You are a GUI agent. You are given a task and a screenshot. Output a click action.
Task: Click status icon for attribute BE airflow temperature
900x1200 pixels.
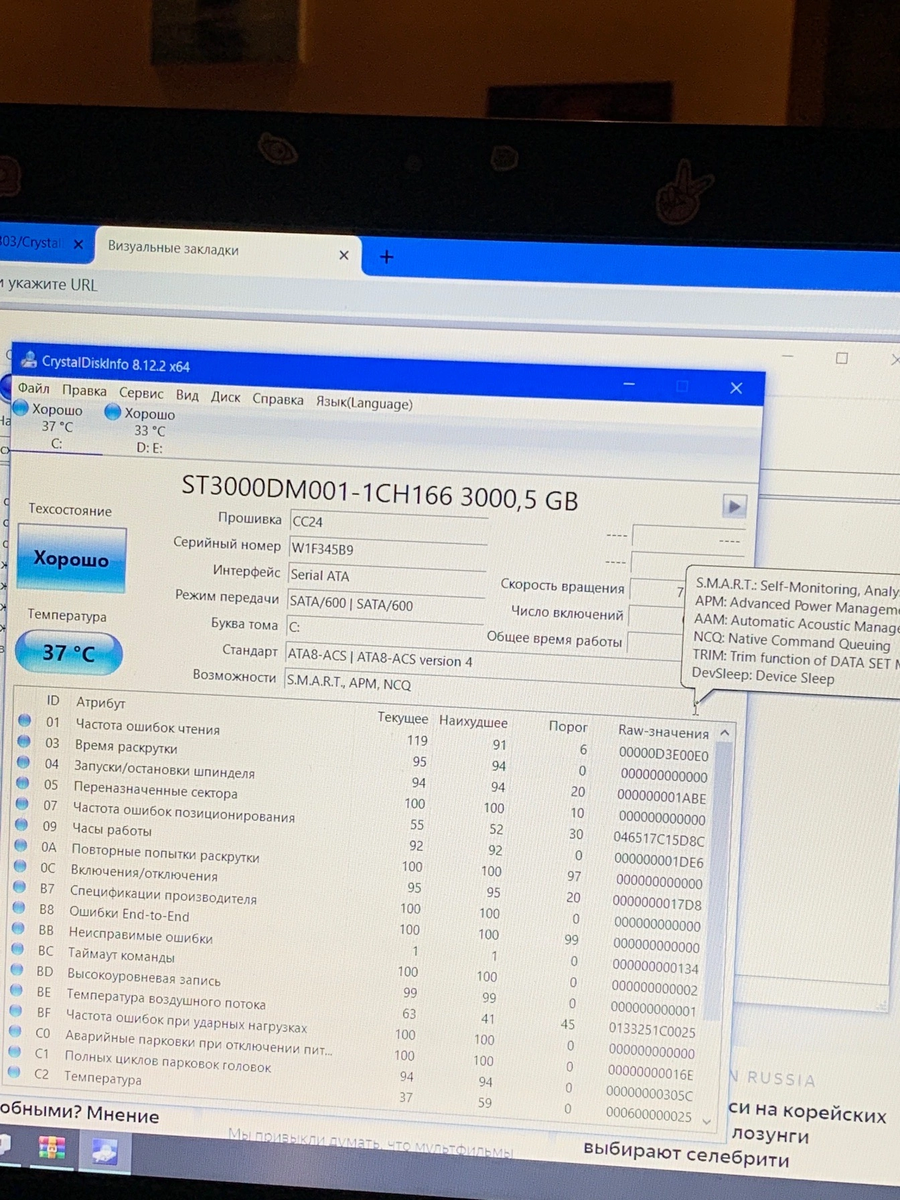[14, 991]
